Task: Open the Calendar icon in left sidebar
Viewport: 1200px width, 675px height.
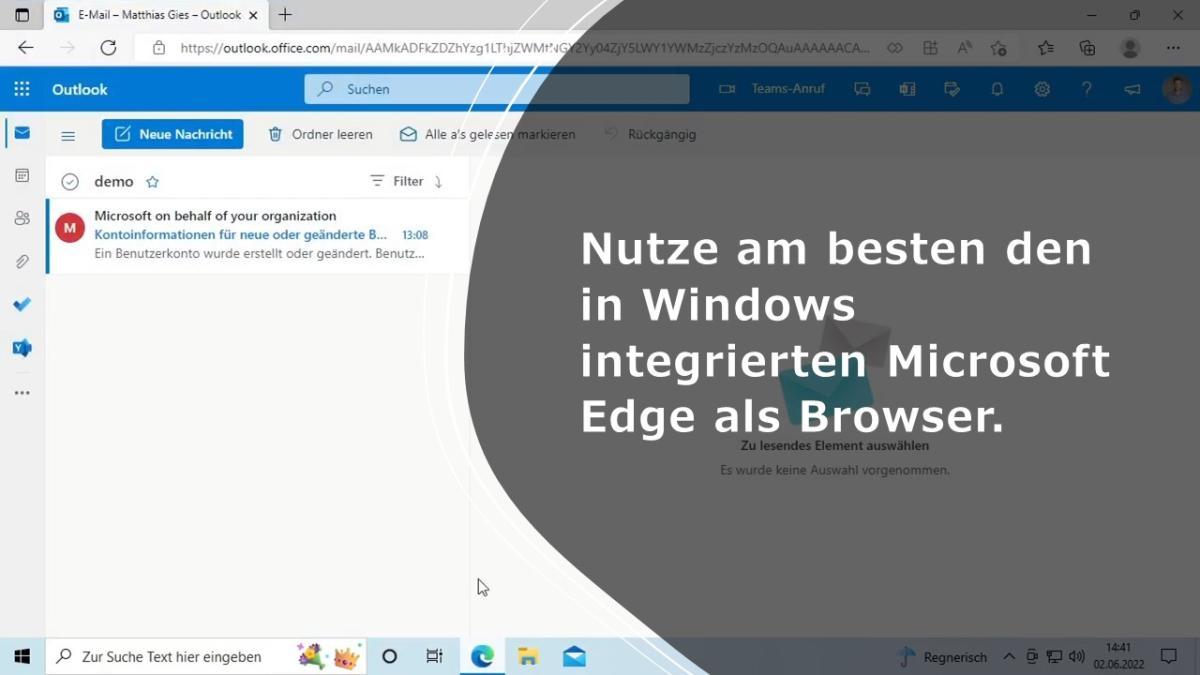Action: coord(22,176)
